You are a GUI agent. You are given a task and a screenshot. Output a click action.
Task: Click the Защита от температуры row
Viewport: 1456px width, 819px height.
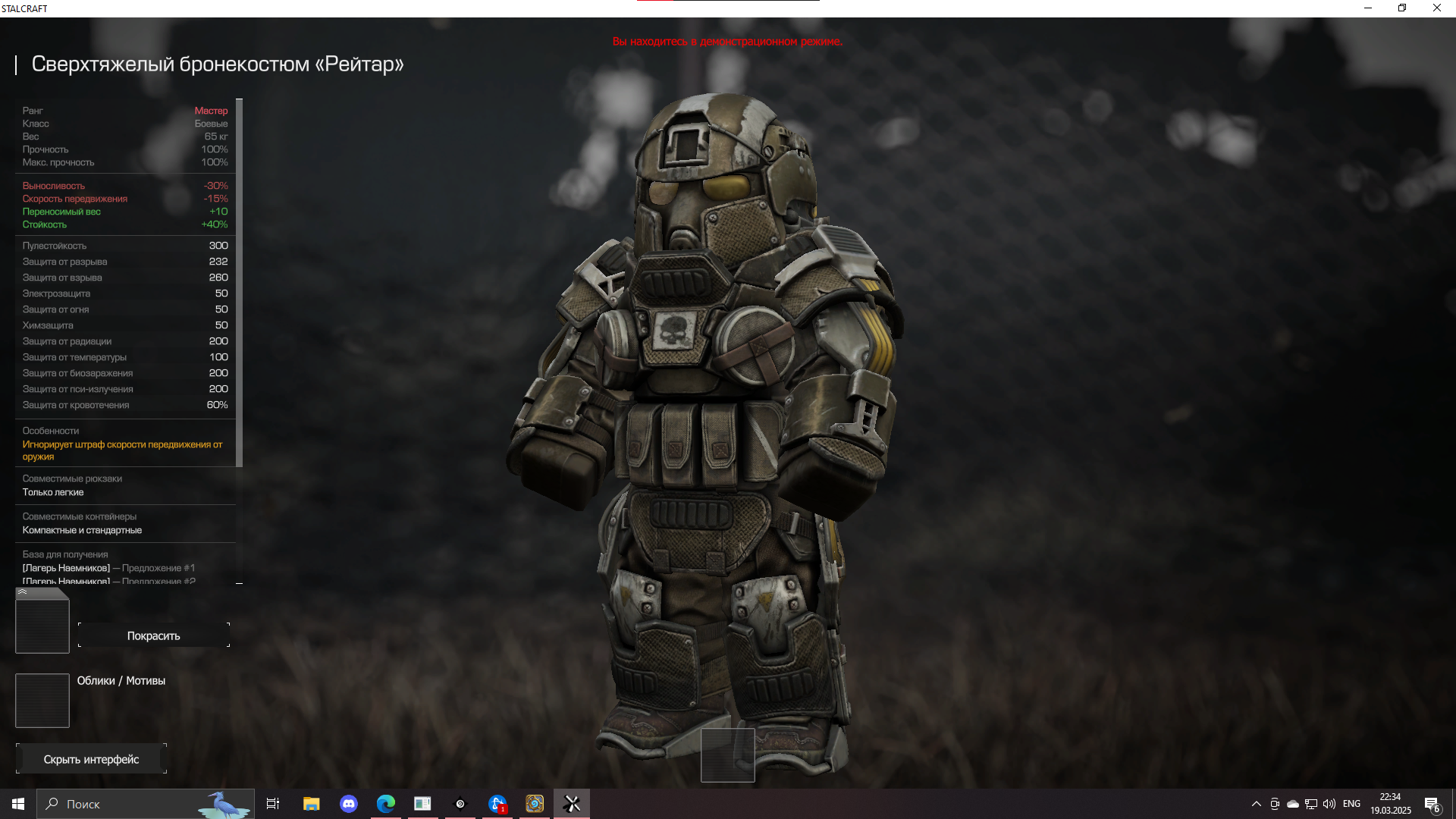pos(125,357)
